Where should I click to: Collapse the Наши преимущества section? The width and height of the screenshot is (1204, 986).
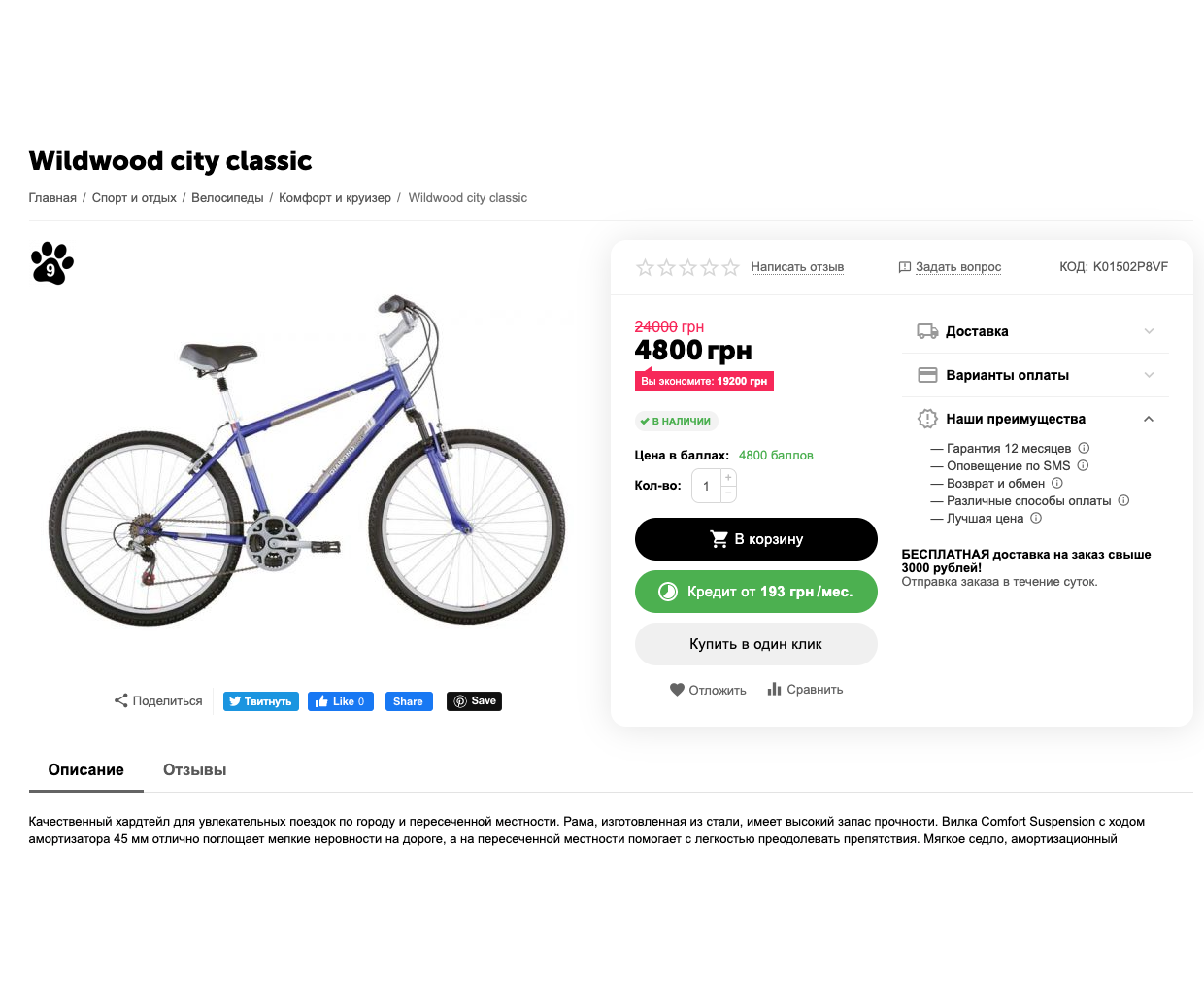[1149, 419]
